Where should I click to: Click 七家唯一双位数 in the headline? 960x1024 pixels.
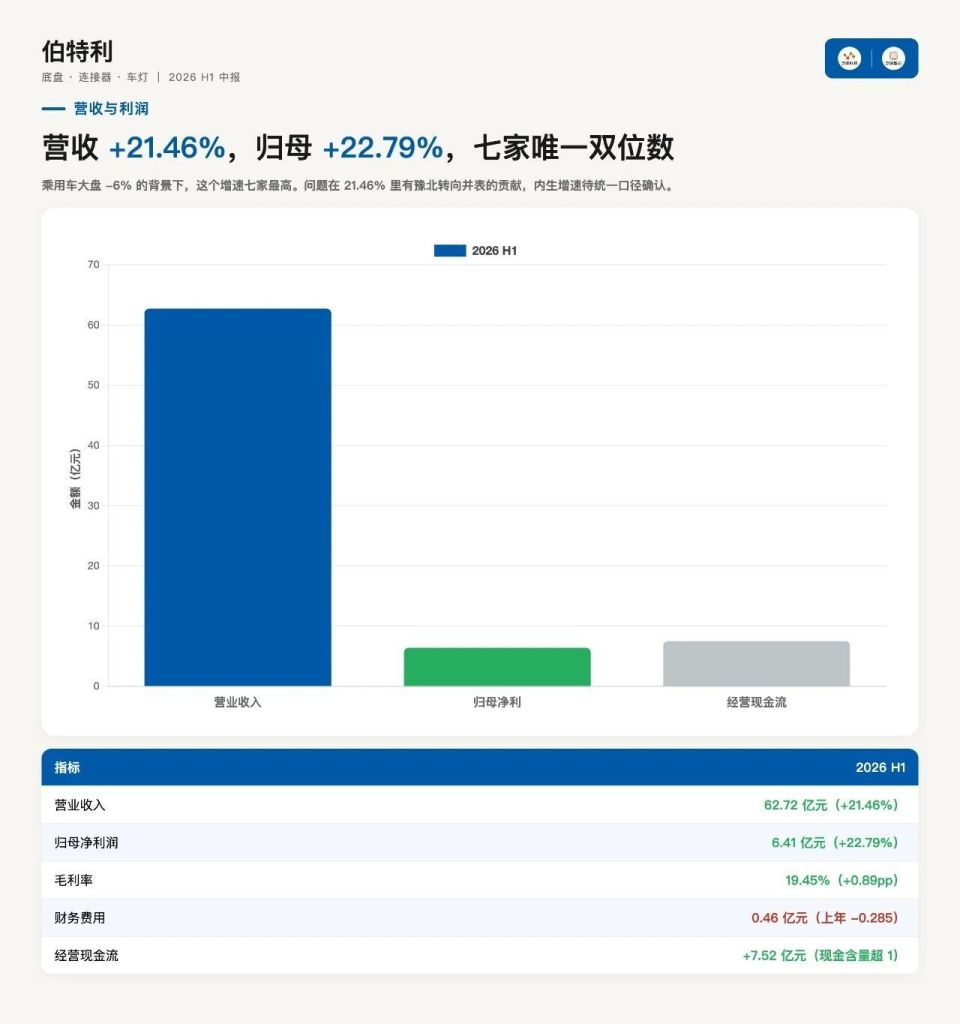[574, 148]
